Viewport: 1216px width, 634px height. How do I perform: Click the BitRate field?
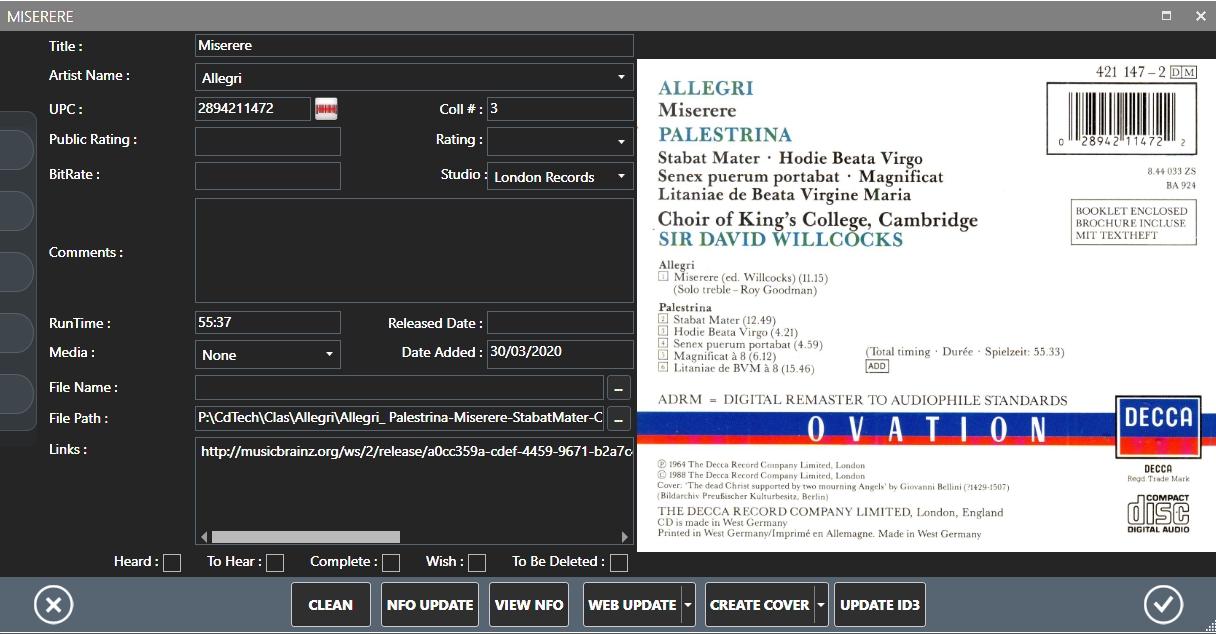(268, 176)
